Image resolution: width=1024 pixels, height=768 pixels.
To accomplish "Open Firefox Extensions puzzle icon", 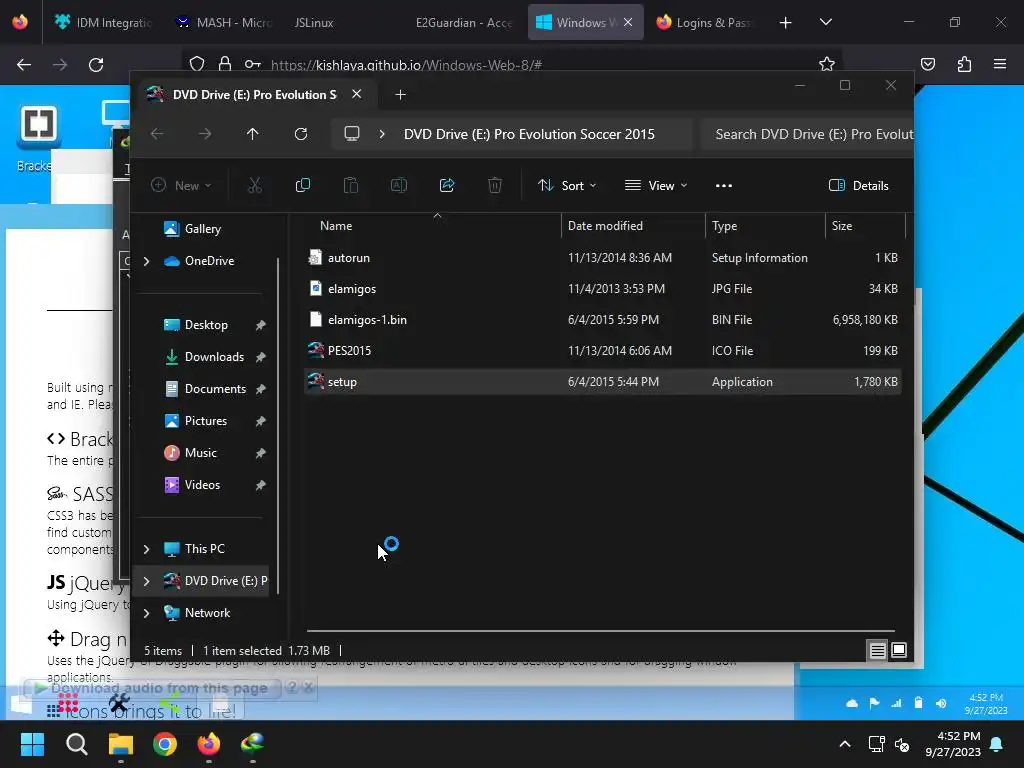I will 964,64.
